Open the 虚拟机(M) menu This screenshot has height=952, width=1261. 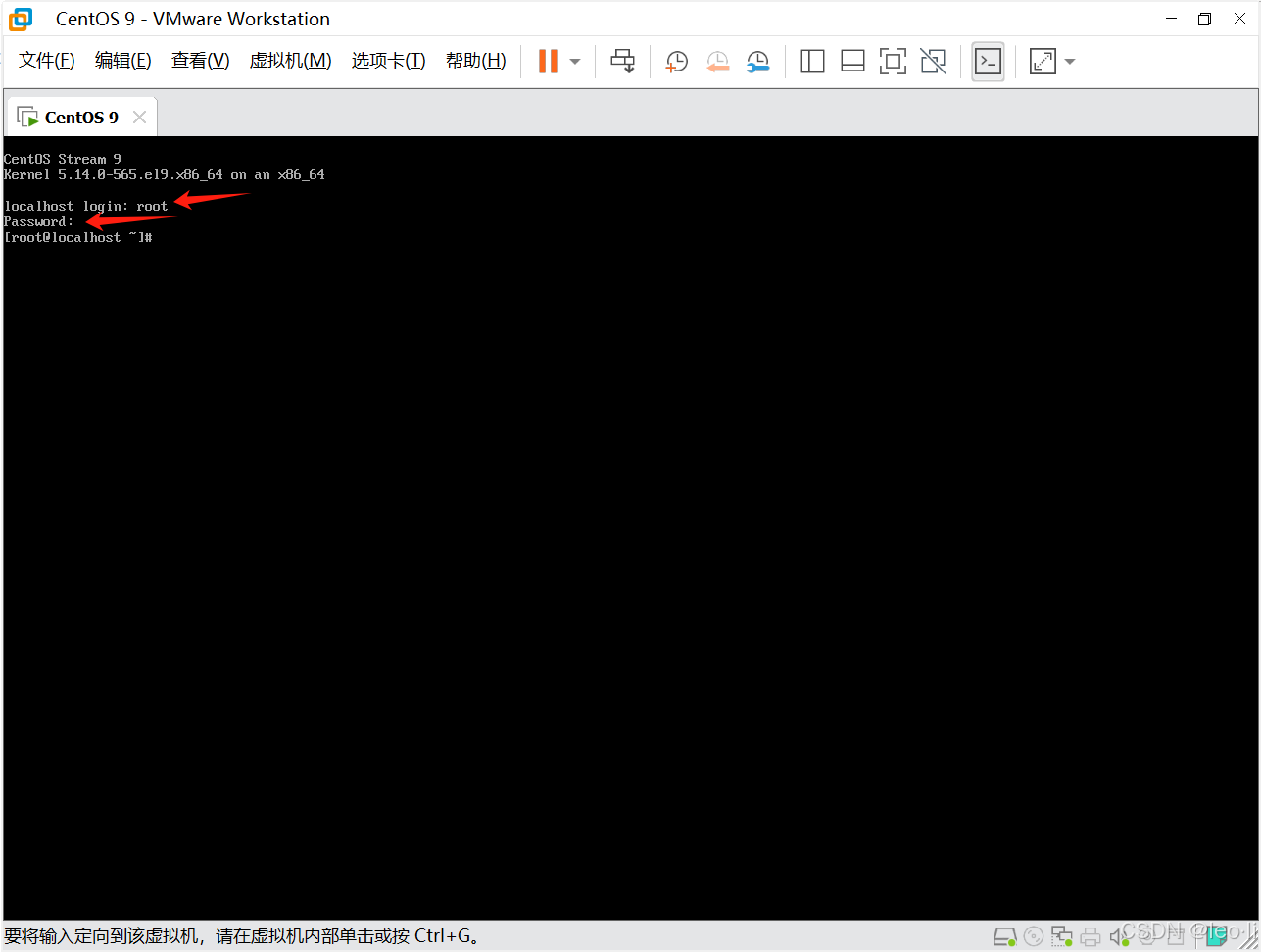click(x=290, y=61)
